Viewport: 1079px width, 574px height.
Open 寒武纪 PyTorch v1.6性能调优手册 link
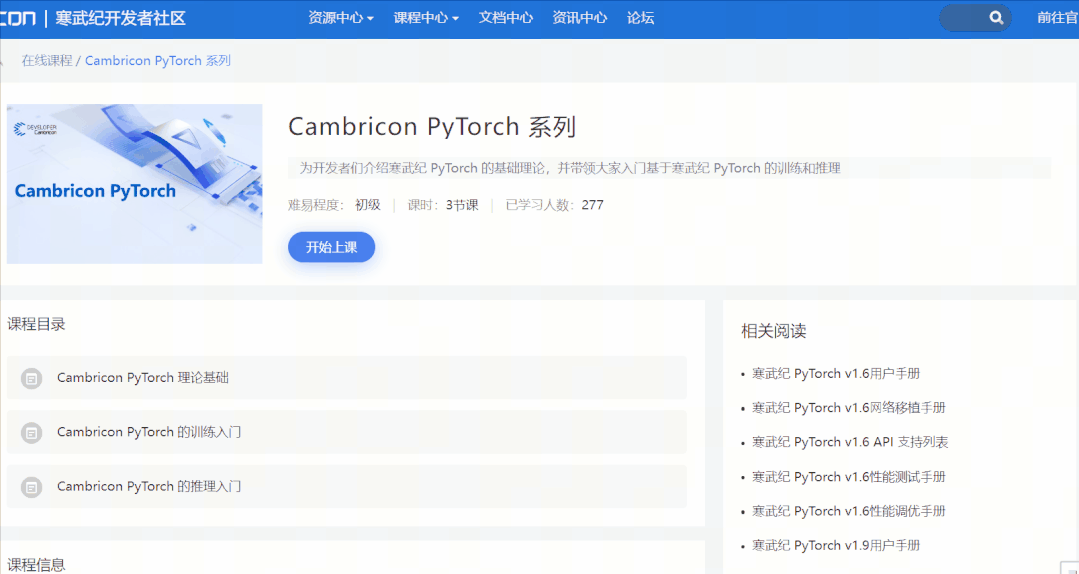(x=848, y=511)
